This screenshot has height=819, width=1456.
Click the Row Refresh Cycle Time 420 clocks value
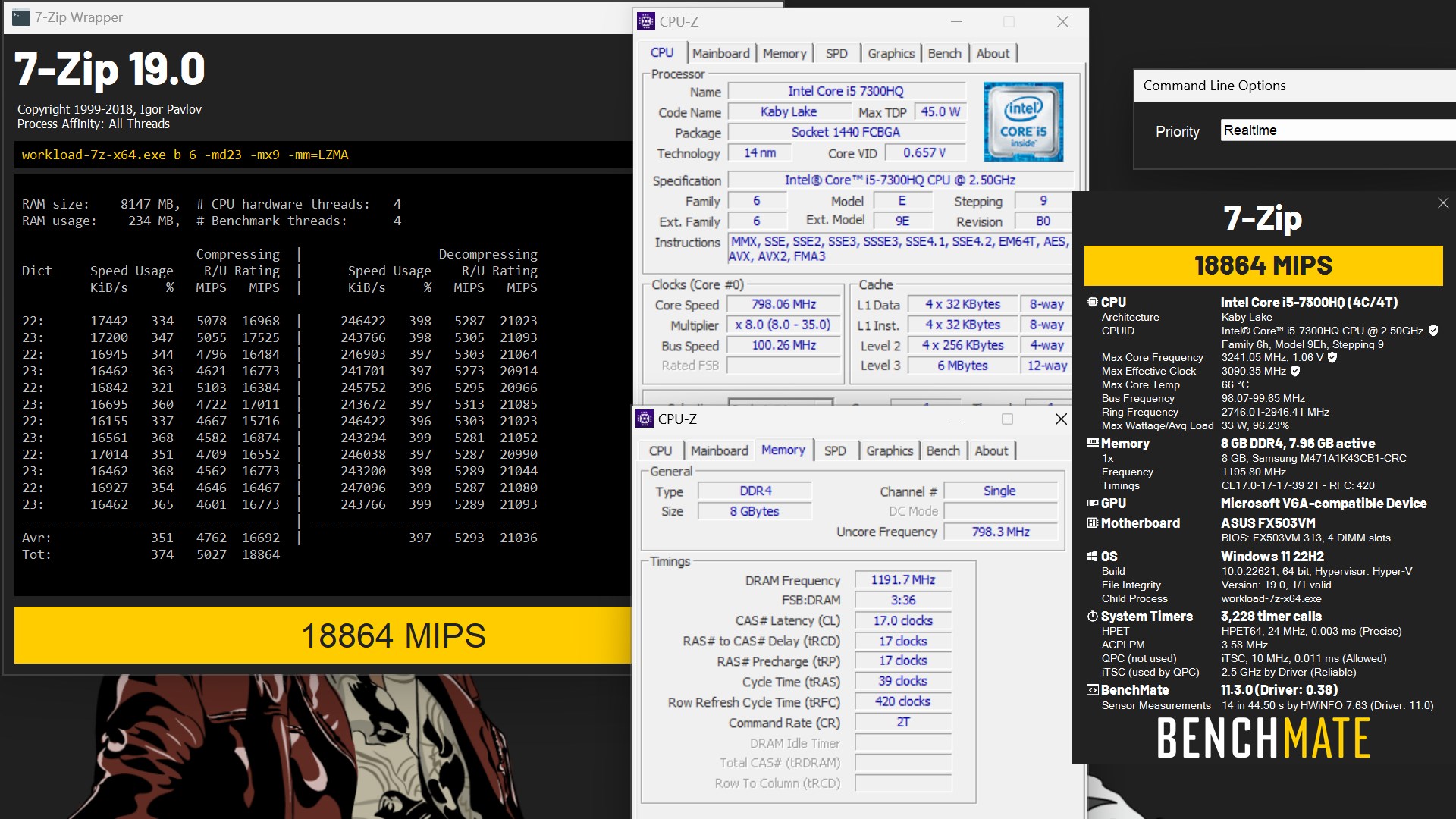(902, 701)
